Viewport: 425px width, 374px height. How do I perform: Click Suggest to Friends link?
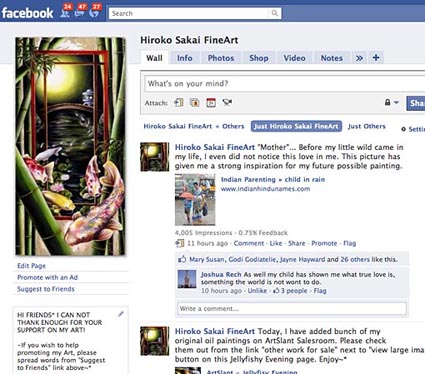coord(46,289)
